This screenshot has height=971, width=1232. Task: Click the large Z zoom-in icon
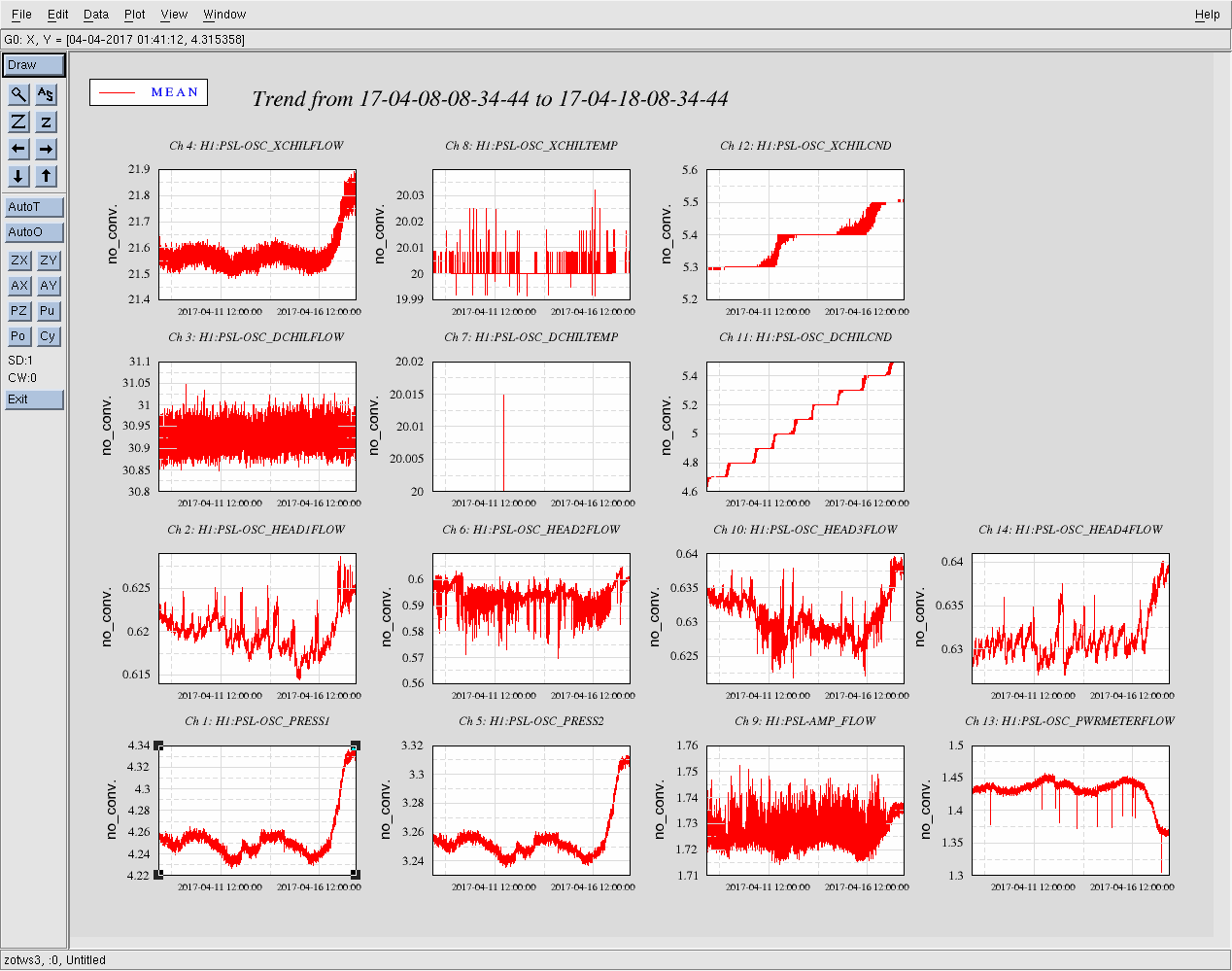(x=18, y=121)
